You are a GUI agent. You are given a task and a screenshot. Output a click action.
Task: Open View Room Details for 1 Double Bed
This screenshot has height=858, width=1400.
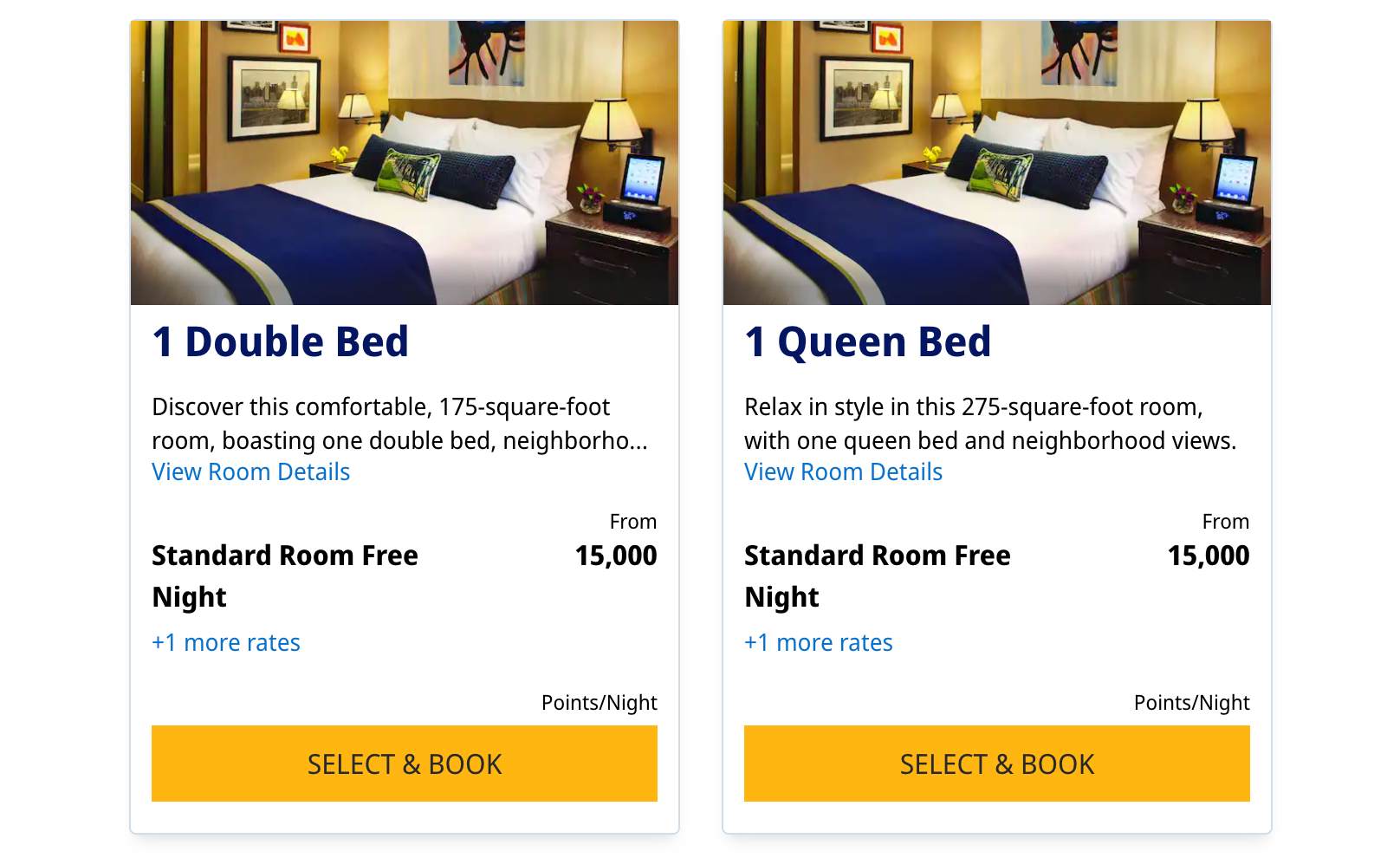click(x=250, y=471)
